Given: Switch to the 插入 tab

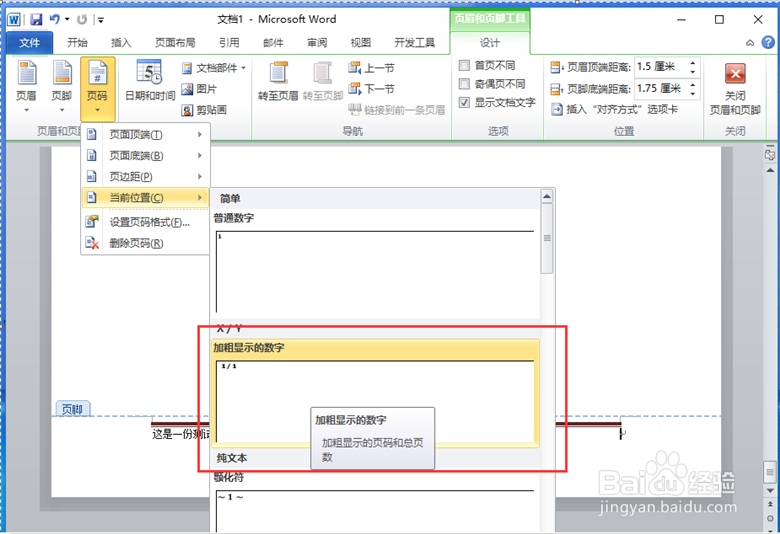Looking at the screenshot, I should pyautogui.click(x=121, y=43).
